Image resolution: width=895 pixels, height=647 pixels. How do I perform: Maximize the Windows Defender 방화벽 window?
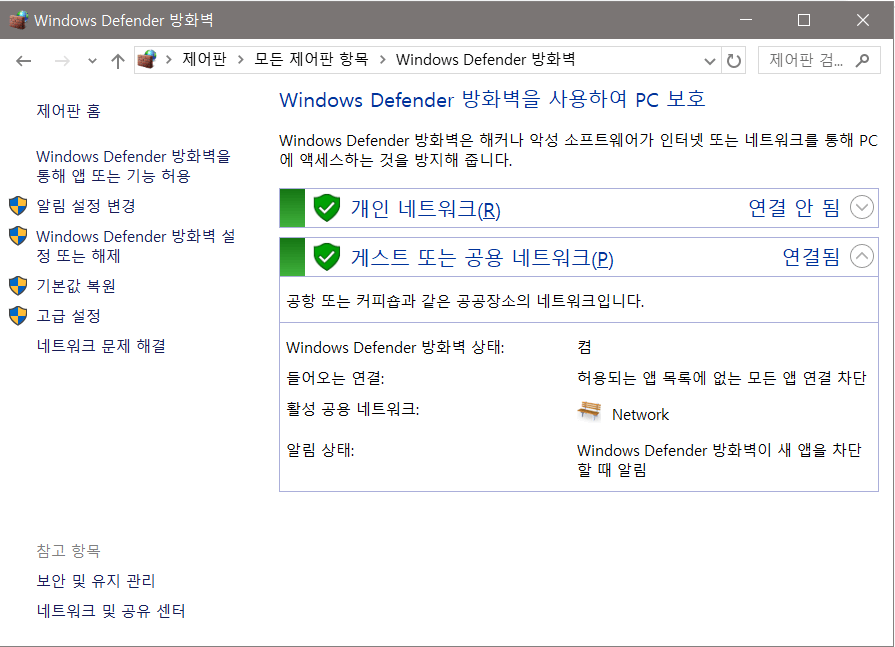[804, 20]
